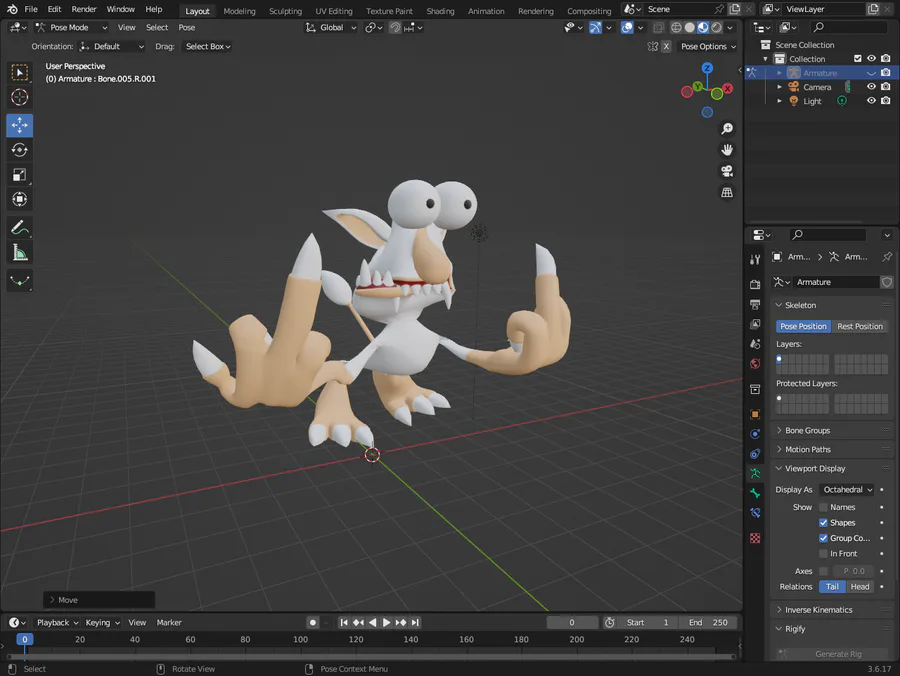
Task: Switch to the UV Editing workspace tab
Action: tap(333, 11)
